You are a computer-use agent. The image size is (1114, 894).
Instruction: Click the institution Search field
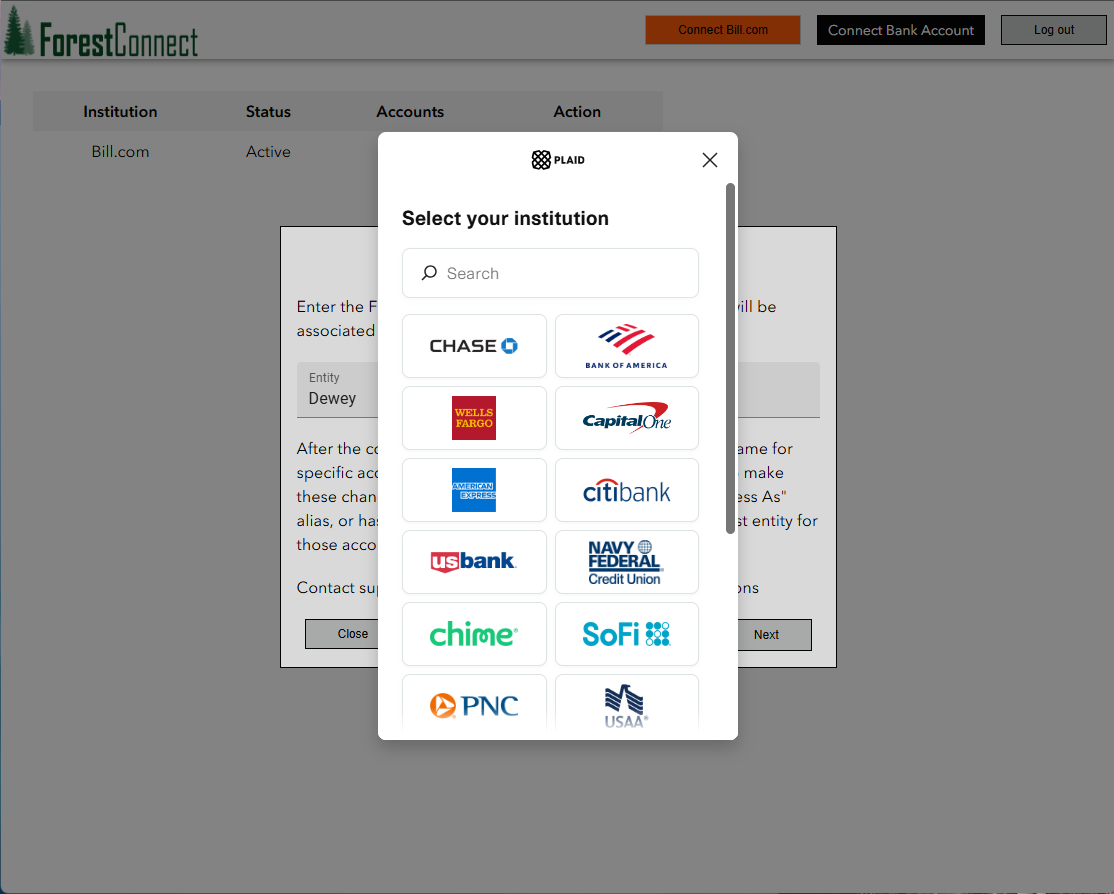coord(550,273)
